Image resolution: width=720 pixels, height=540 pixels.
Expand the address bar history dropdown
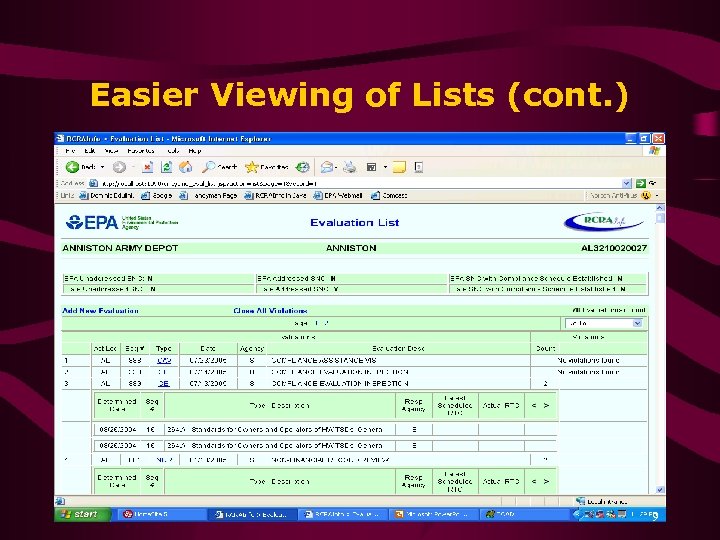coord(627,184)
